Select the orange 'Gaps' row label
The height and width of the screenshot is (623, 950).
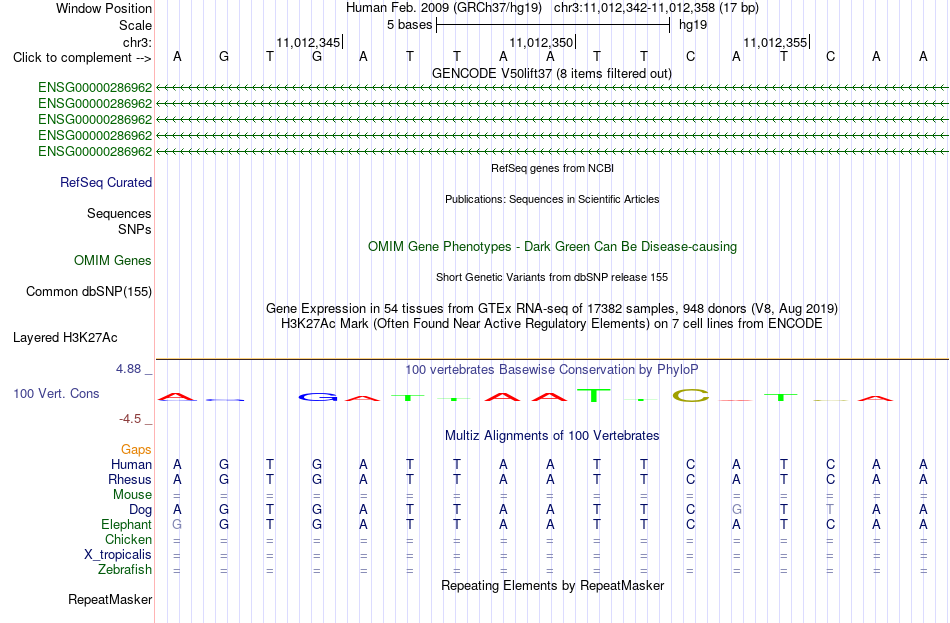pyautogui.click(x=136, y=450)
